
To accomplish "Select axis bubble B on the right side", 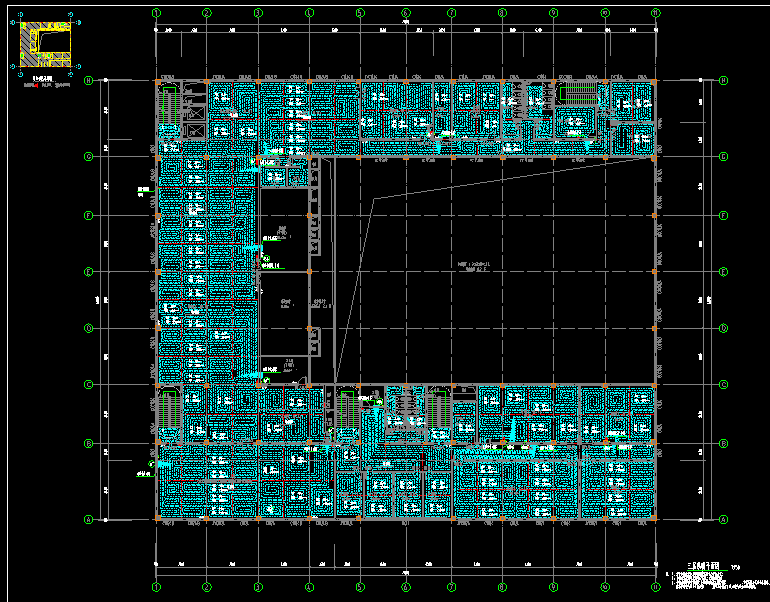I will click(x=722, y=443).
